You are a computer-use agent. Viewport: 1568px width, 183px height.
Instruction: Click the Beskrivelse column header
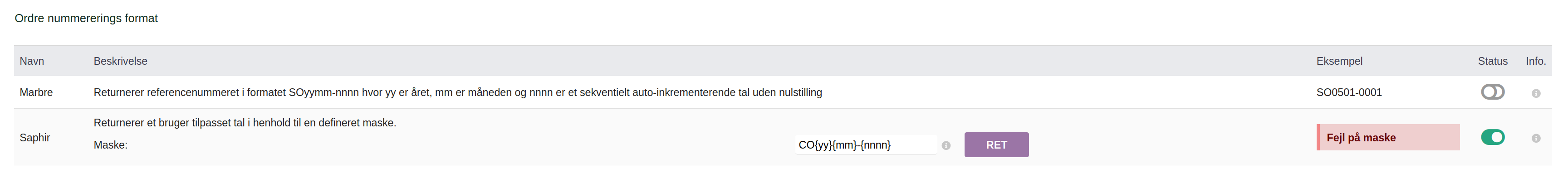coord(121,61)
